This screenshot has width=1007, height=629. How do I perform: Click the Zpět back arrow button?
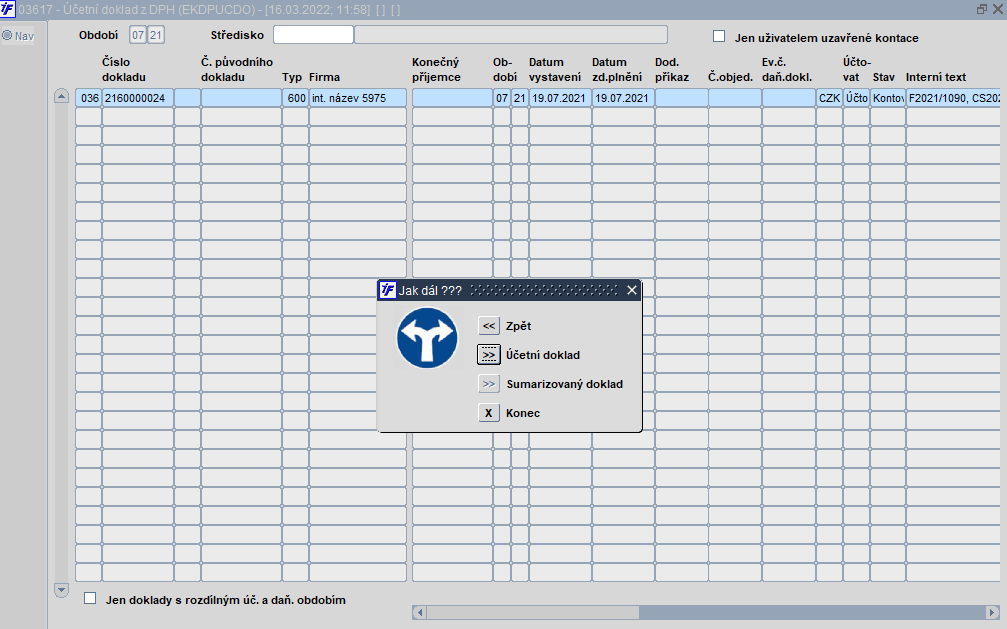(489, 326)
